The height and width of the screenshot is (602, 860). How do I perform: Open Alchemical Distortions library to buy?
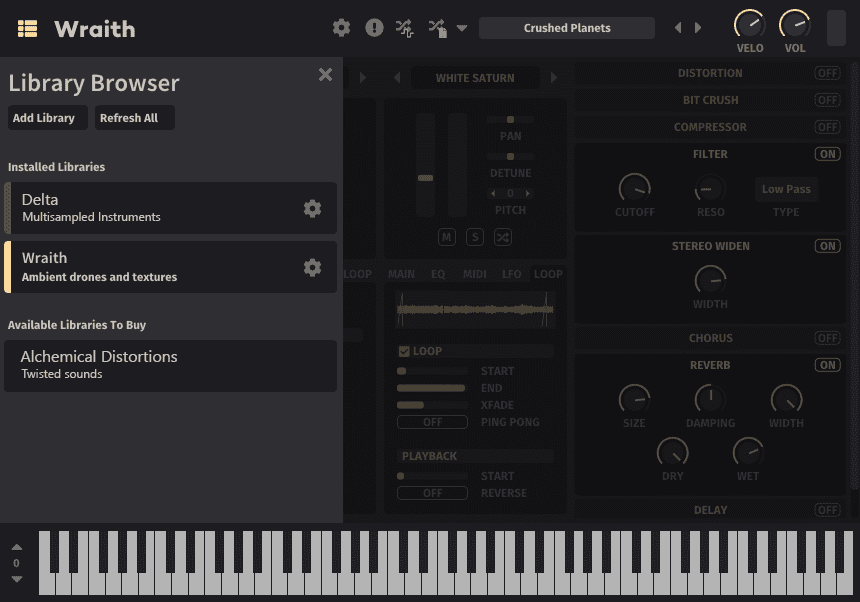[171, 366]
